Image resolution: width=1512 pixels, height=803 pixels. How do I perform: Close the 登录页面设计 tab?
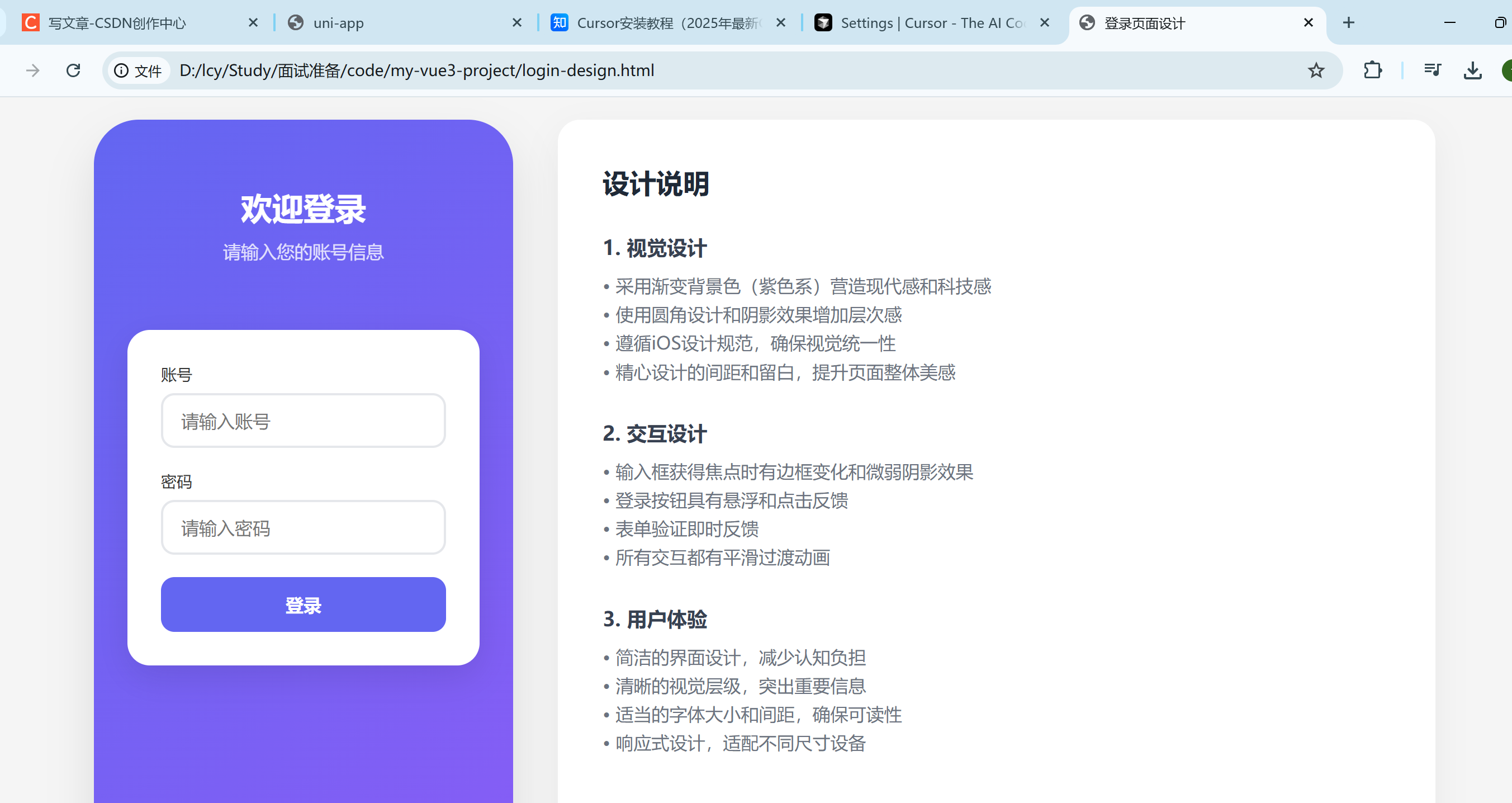coord(1308,22)
